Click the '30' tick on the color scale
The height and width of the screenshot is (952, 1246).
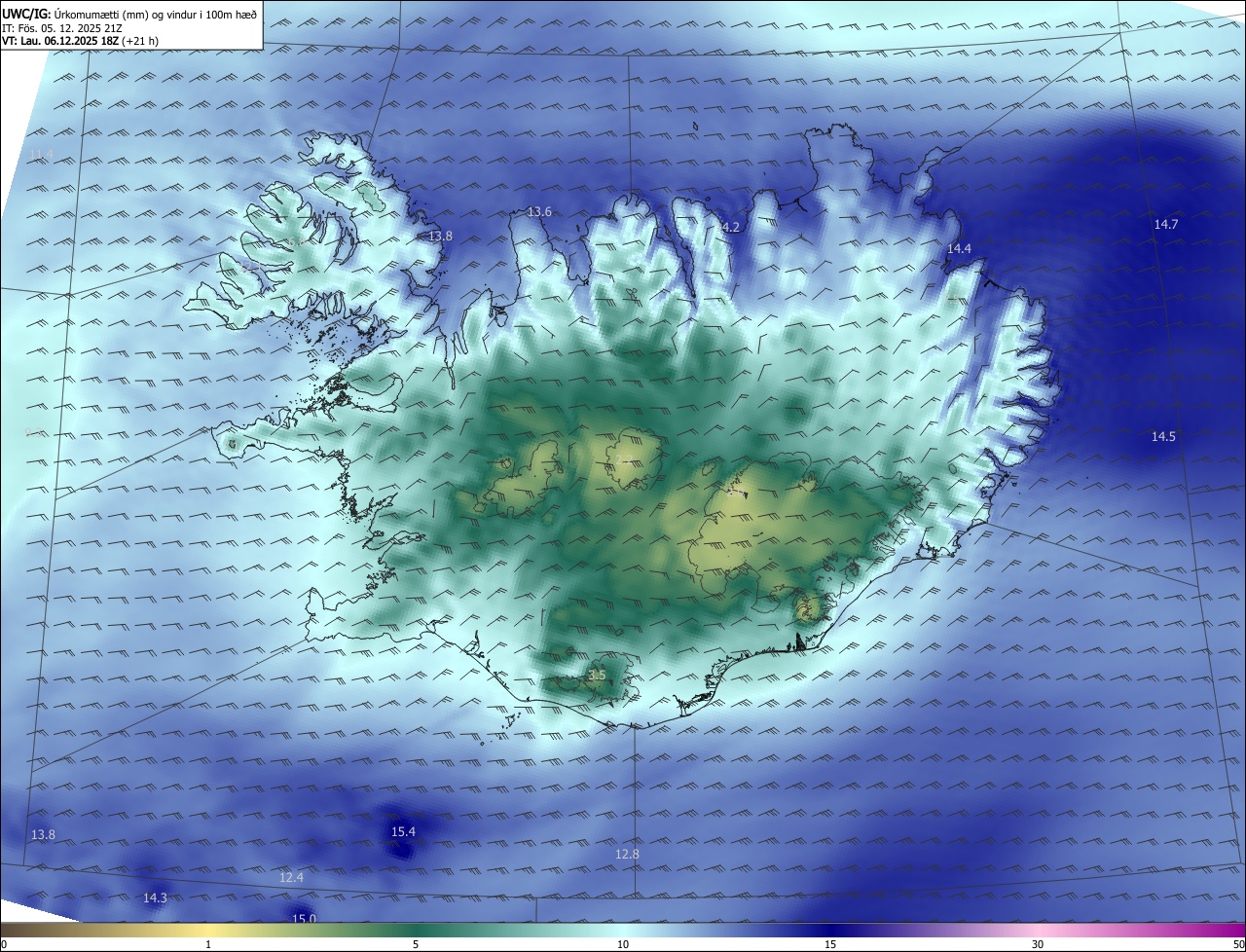[1038, 944]
